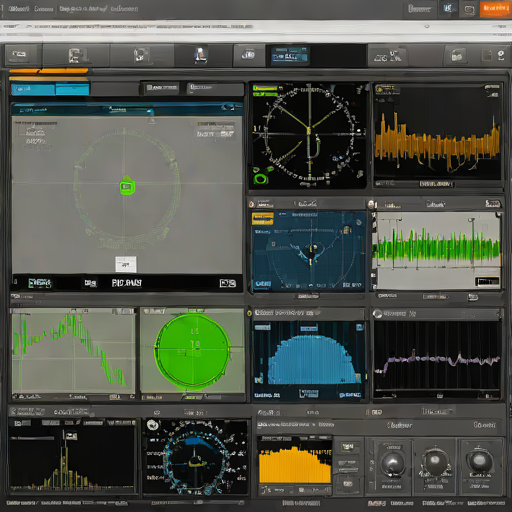Viewport: 512px width, 512px height.
Task: Click the blue square icon beside the orange button
Action: [x=448, y=8]
